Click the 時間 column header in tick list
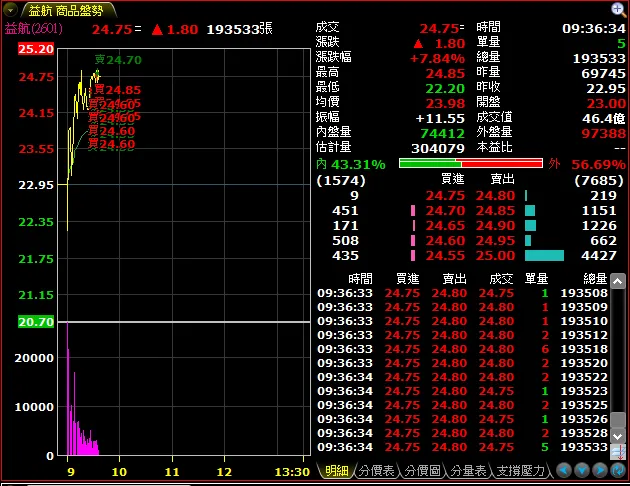Image resolution: width=630 pixels, height=486 pixels. 360,278
